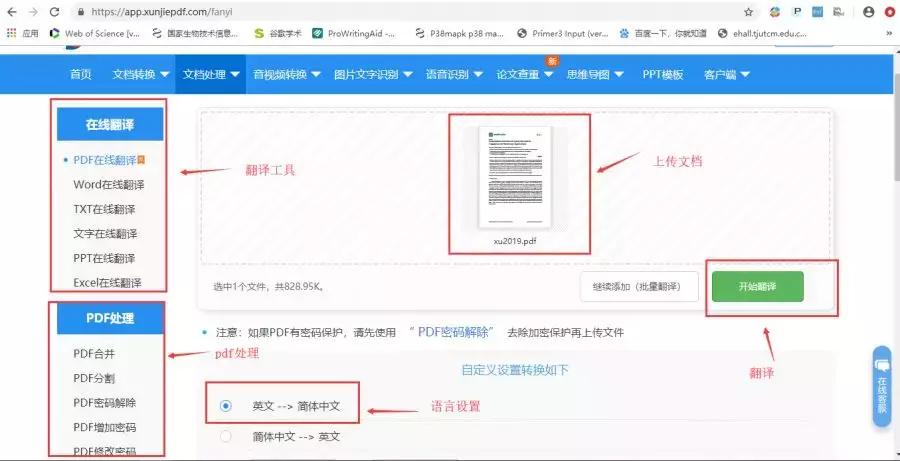
Task: Follow the PDF密码解除 link in the notice
Action: pos(453,332)
